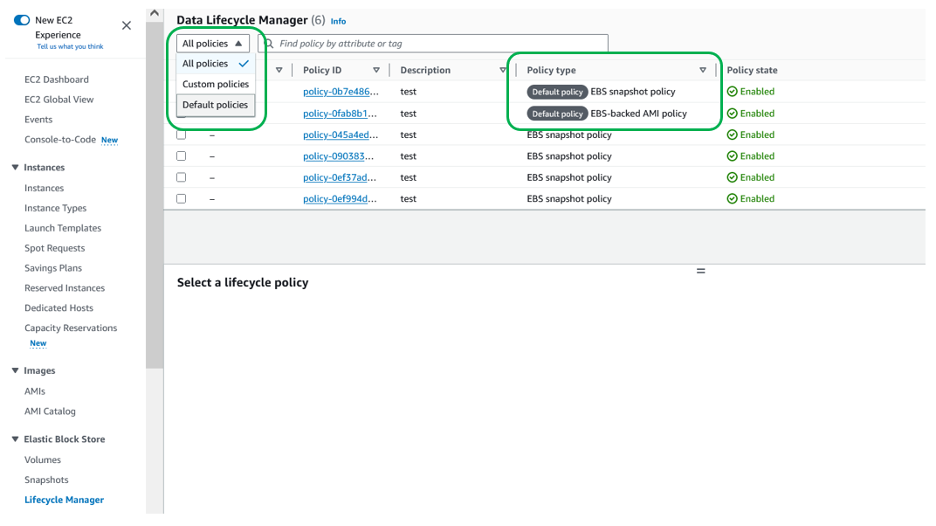Open policy-0fab8b1 link

click(x=340, y=113)
